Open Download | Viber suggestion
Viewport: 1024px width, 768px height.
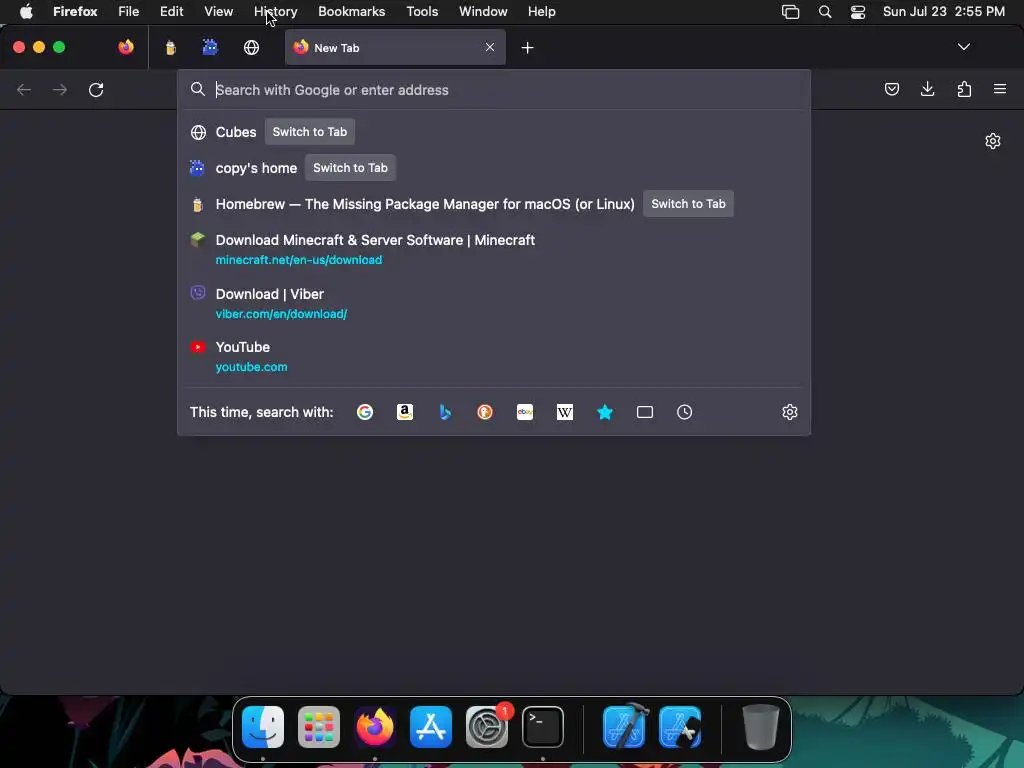coord(494,304)
